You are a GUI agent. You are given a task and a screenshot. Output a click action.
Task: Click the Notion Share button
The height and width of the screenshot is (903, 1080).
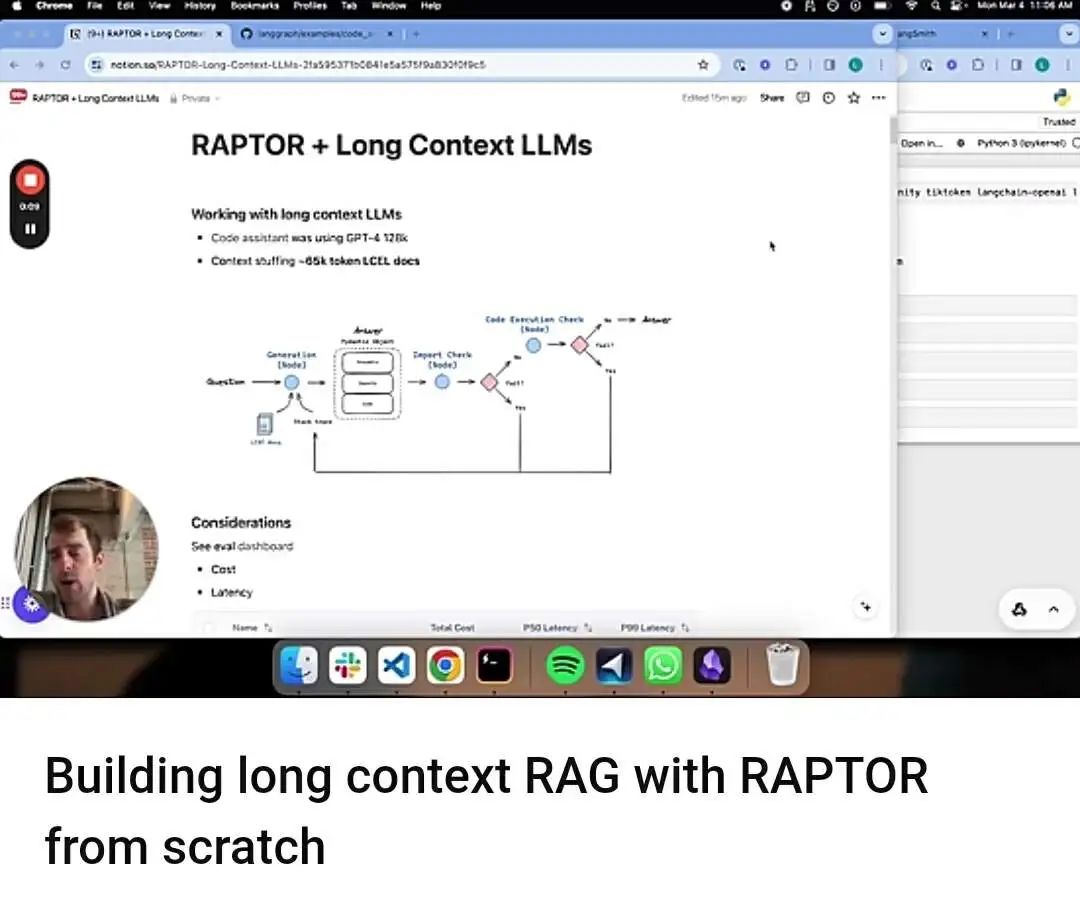(771, 98)
